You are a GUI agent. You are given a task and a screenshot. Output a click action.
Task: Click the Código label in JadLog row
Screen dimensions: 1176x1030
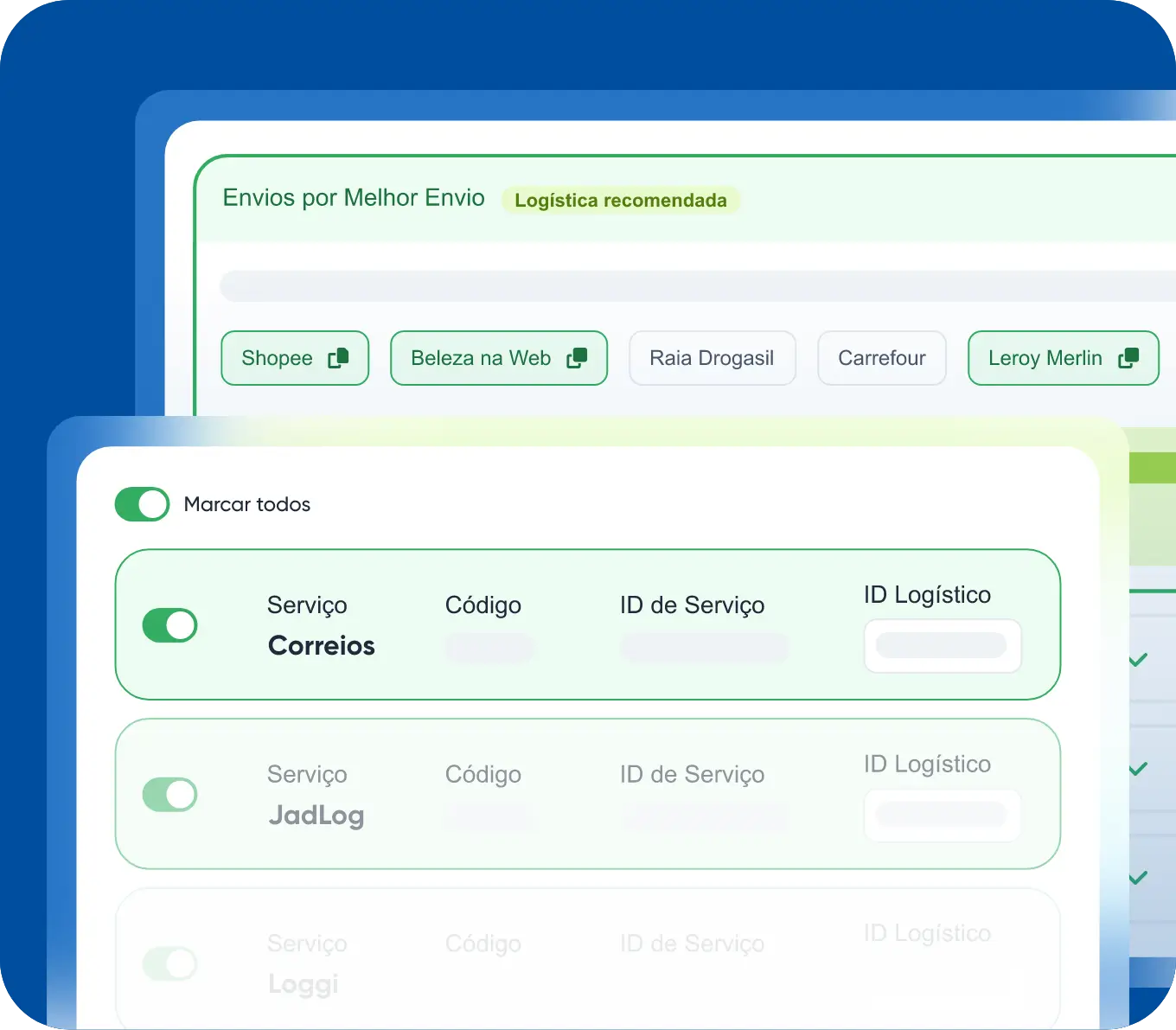tap(483, 775)
